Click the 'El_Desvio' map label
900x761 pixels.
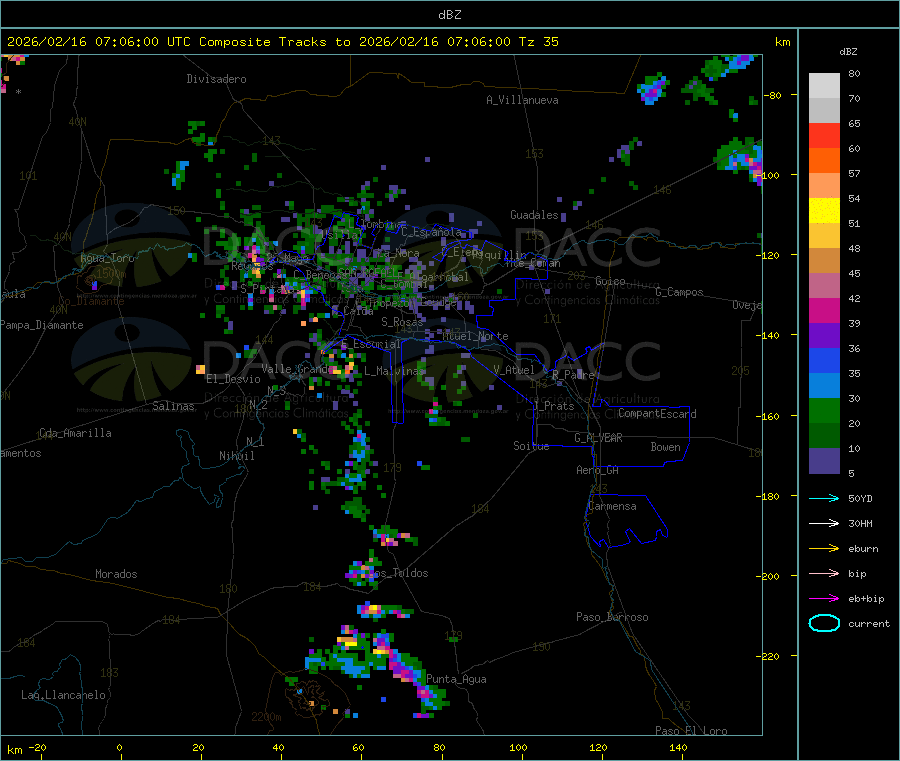point(233,379)
